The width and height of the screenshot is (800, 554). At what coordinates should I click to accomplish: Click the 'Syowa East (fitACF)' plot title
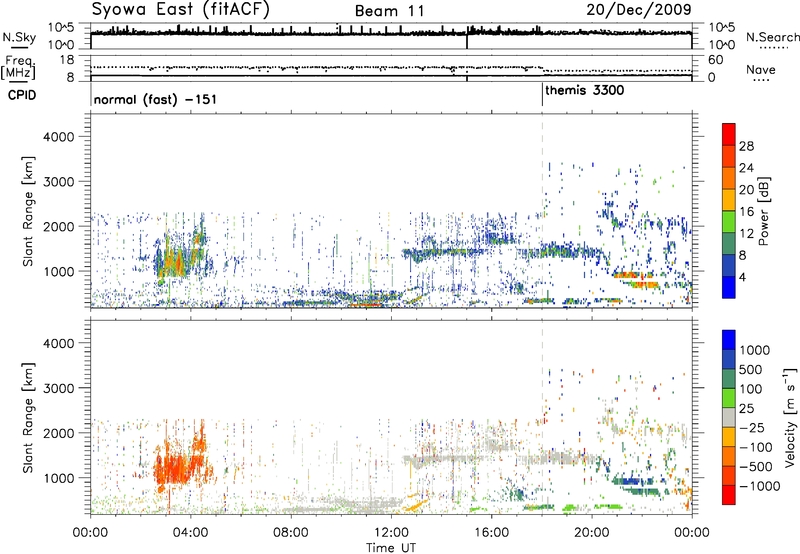(181, 9)
